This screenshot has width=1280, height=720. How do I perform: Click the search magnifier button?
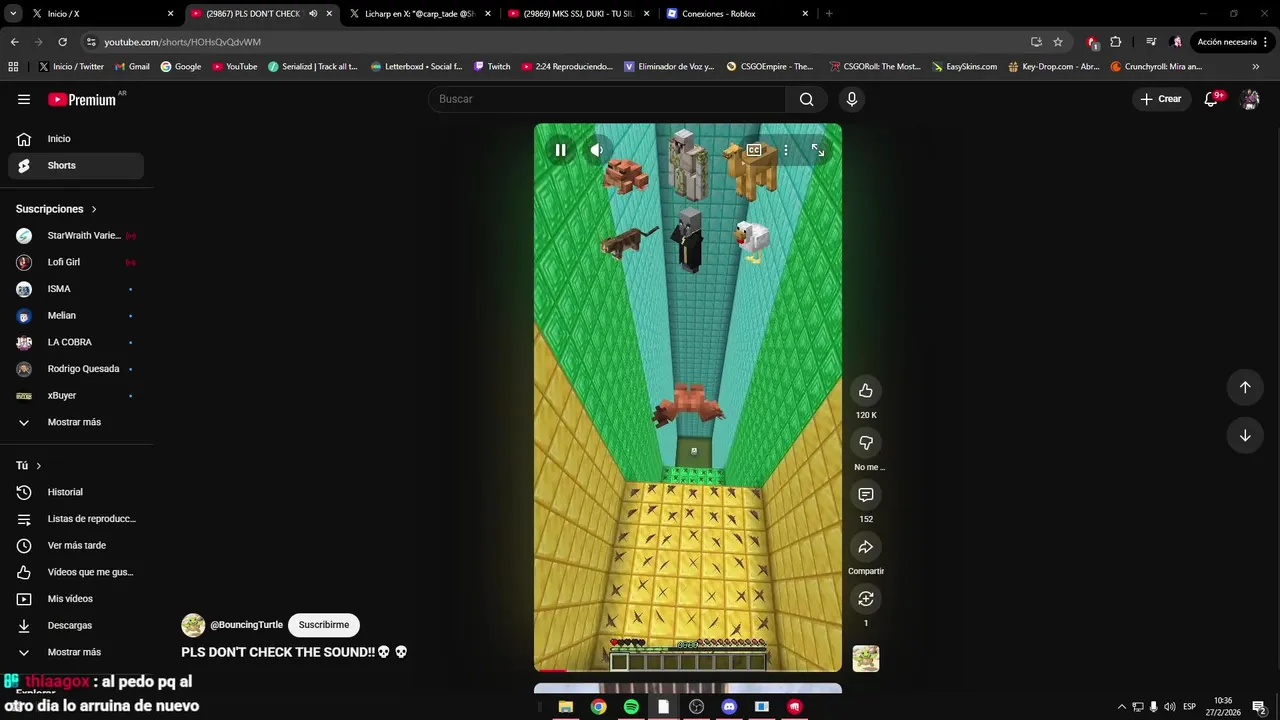[806, 99]
